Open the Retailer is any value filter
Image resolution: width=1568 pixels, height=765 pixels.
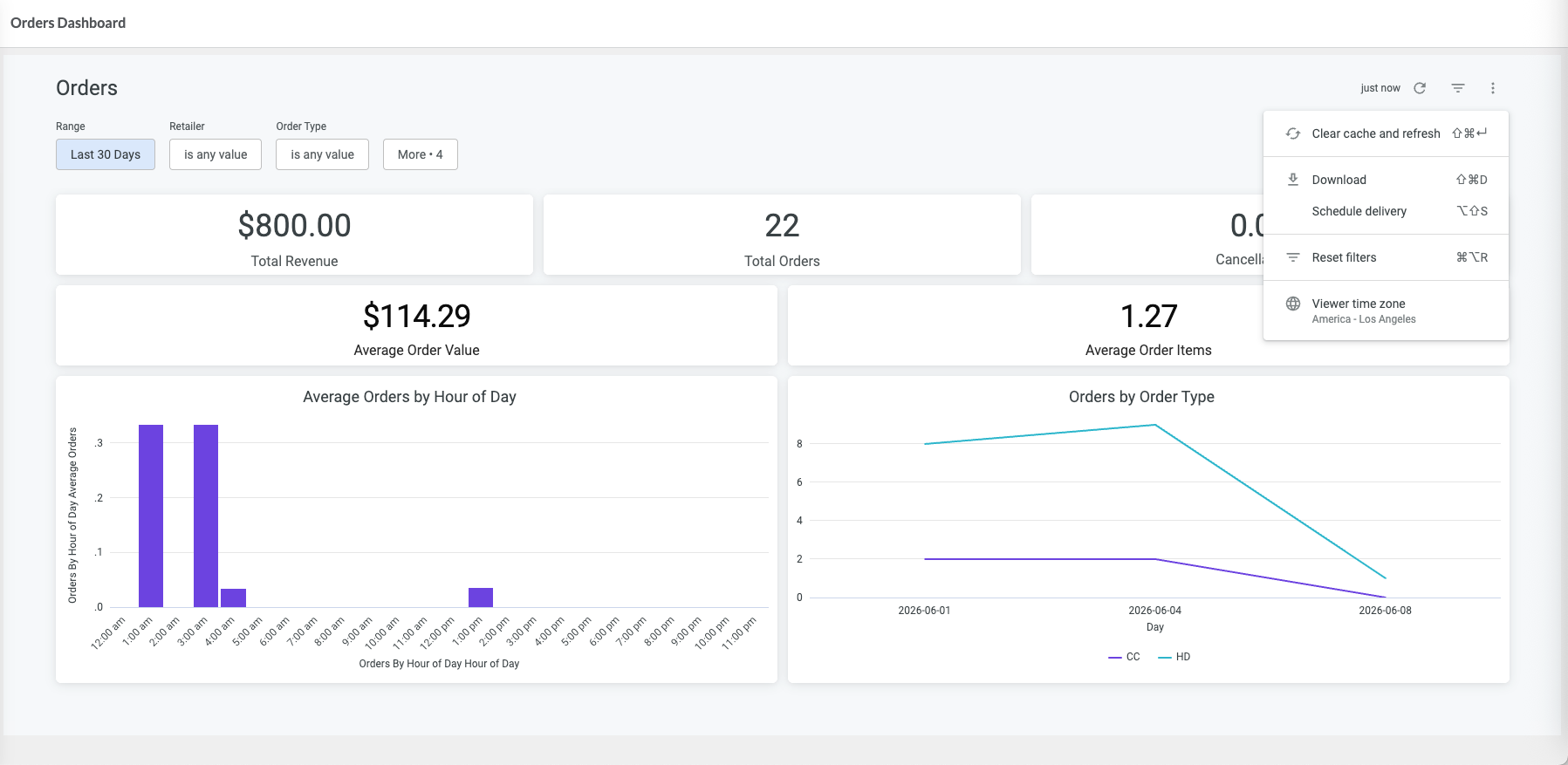pos(216,154)
